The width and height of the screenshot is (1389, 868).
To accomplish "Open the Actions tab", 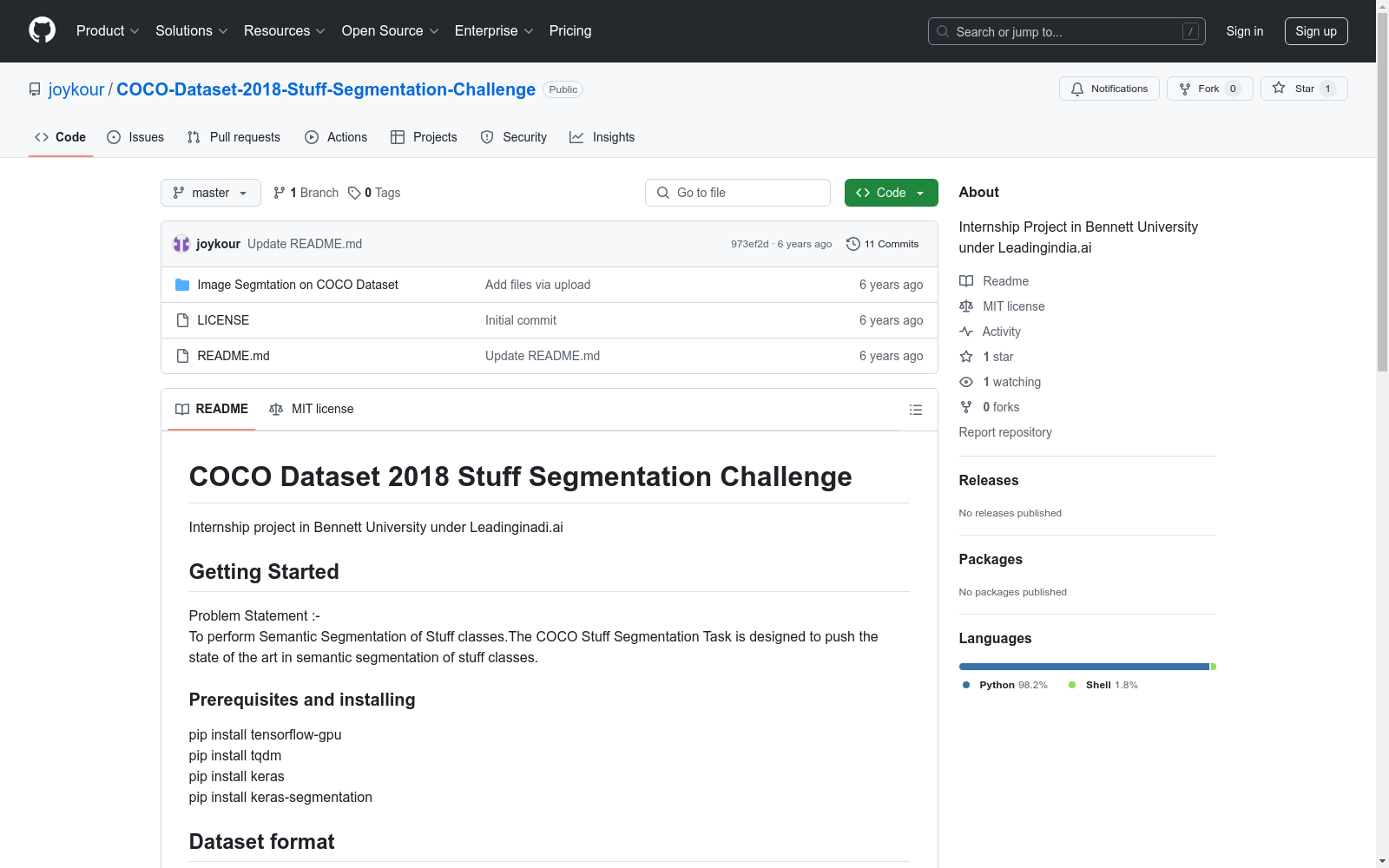I will point(336,137).
